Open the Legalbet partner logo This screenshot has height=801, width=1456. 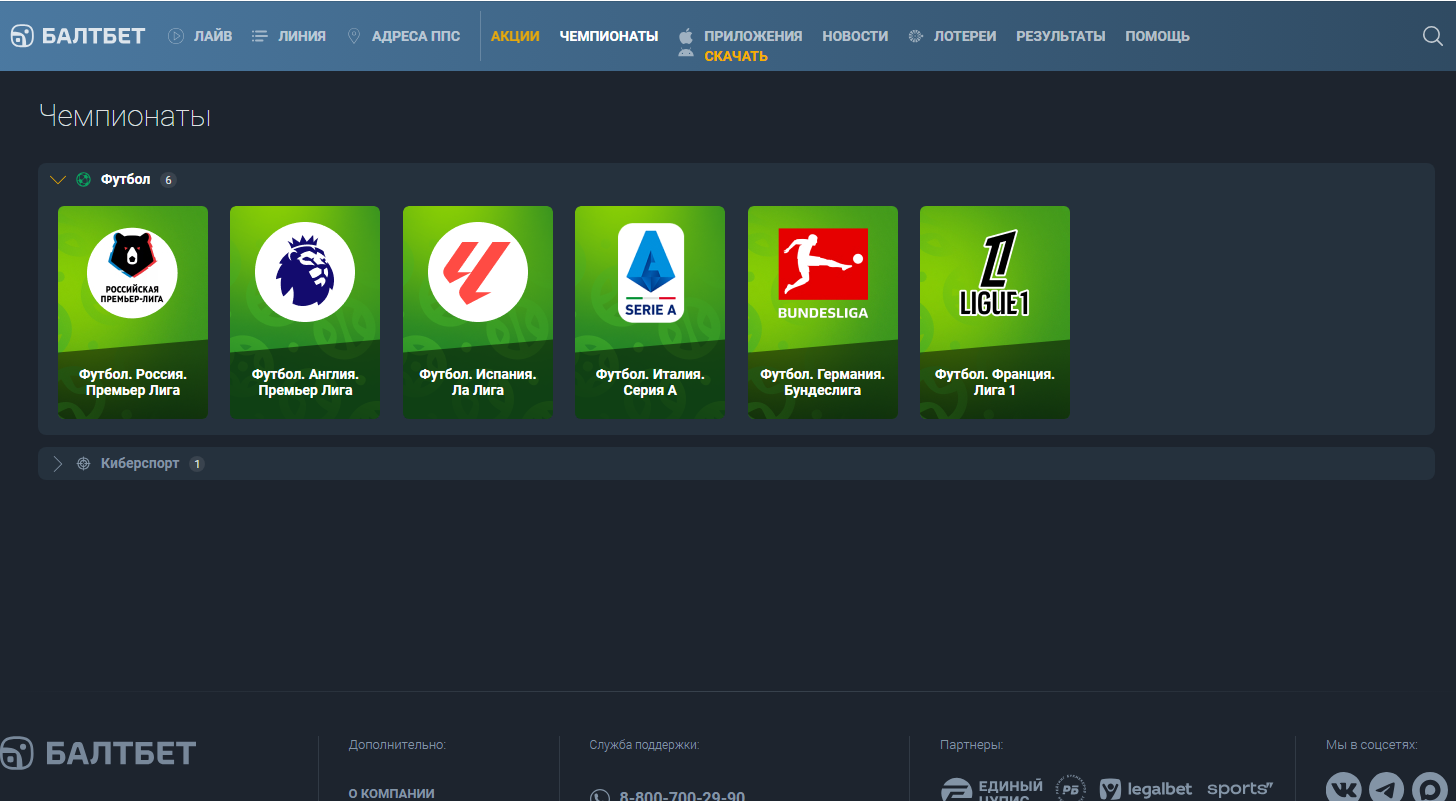(1146, 789)
